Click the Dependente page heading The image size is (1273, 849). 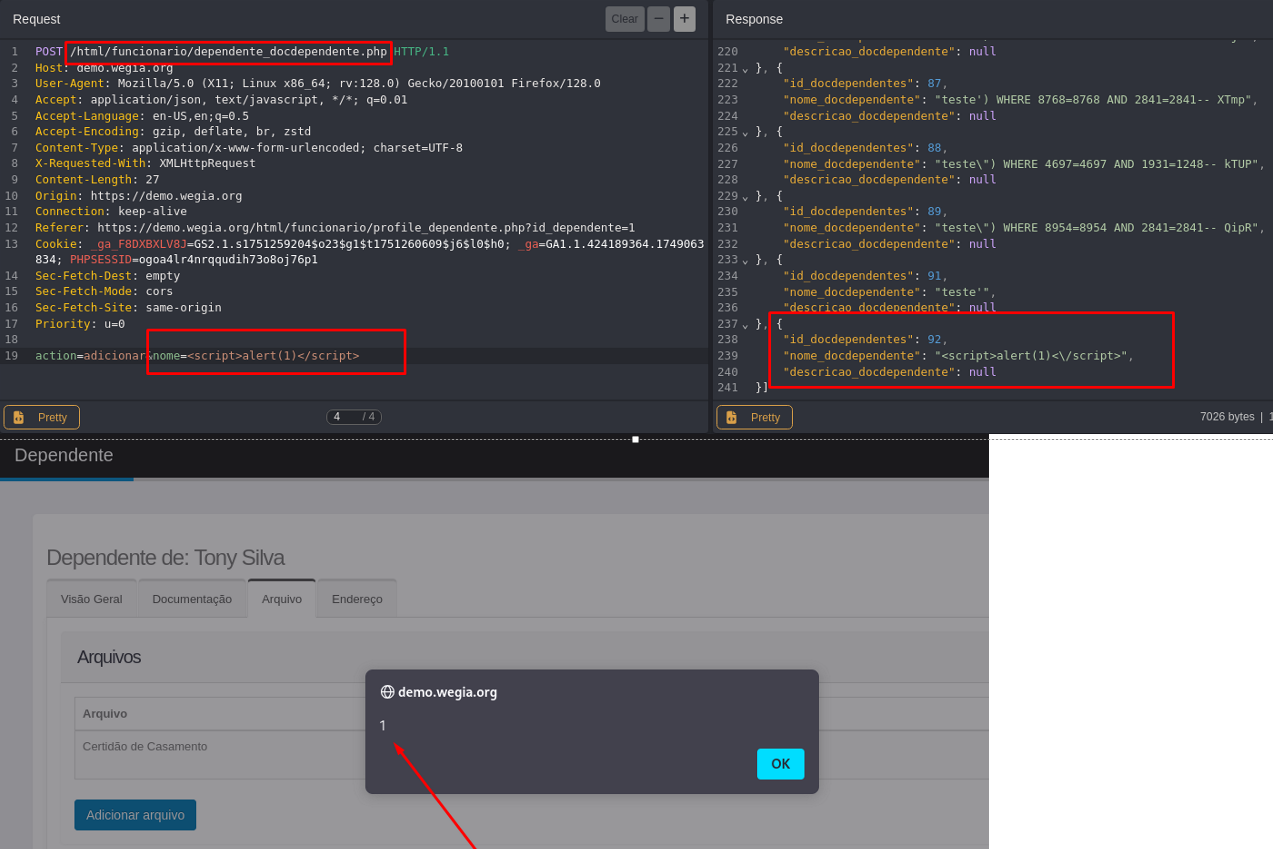pyautogui.click(x=64, y=455)
